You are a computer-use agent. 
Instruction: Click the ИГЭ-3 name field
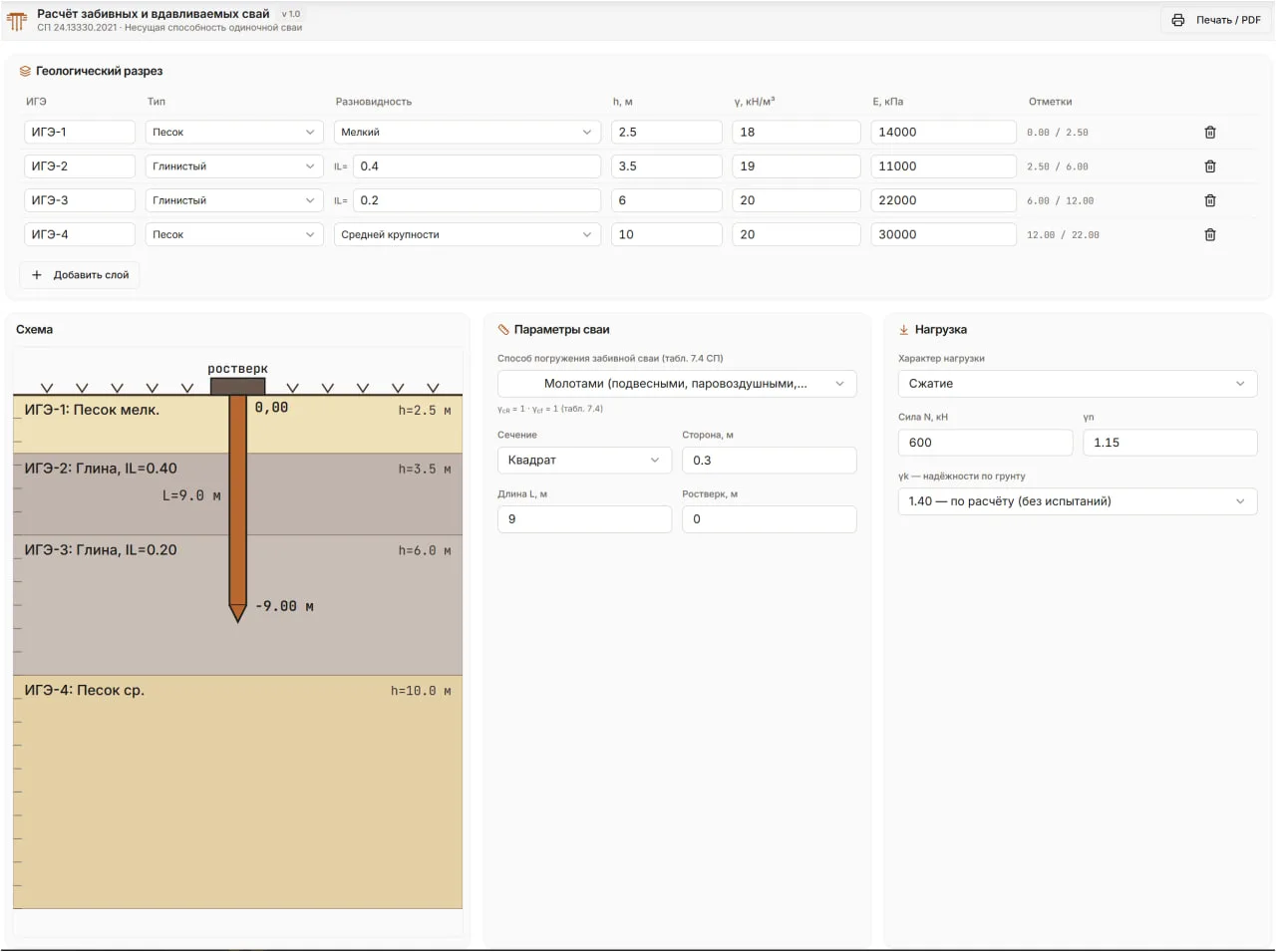pyautogui.click(x=80, y=200)
